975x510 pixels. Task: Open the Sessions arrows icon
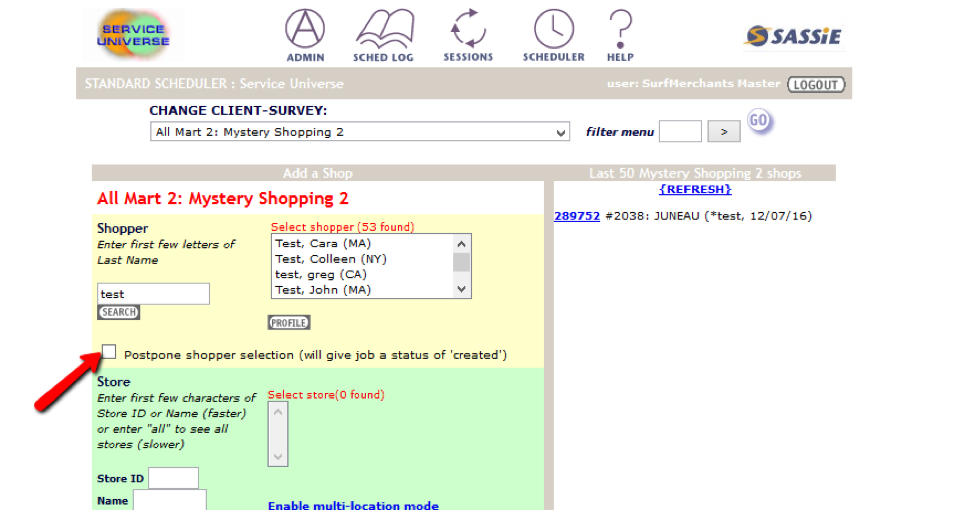click(x=468, y=35)
